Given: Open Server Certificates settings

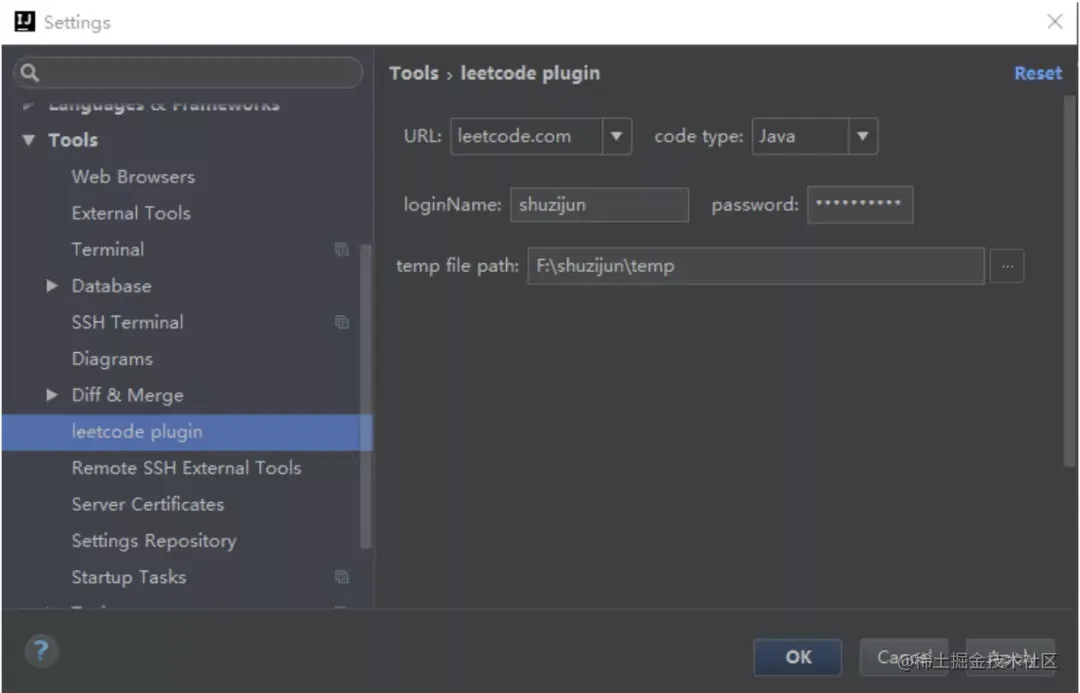Looking at the screenshot, I should [x=147, y=504].
